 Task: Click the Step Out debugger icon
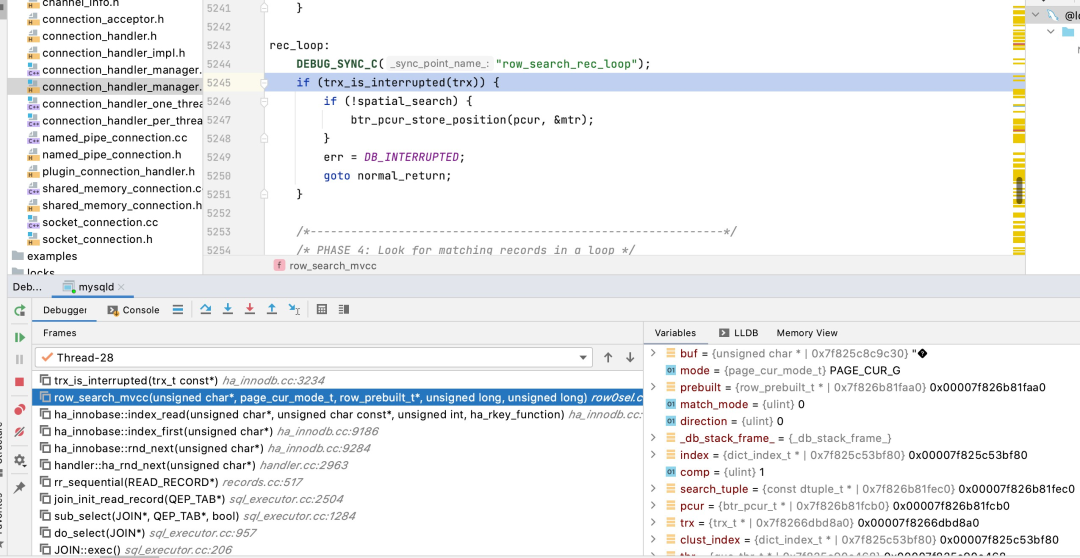click(272, 309)
